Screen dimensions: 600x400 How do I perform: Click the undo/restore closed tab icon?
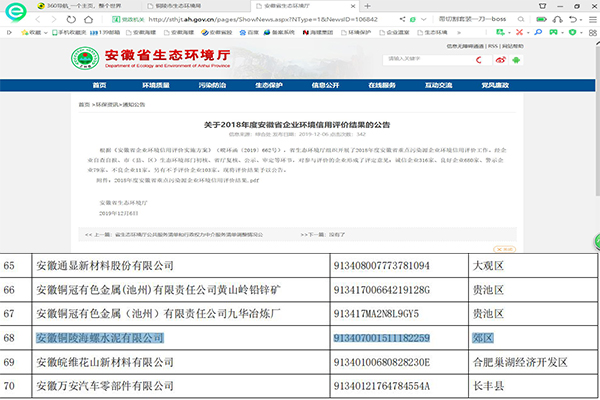coord(573,19)
